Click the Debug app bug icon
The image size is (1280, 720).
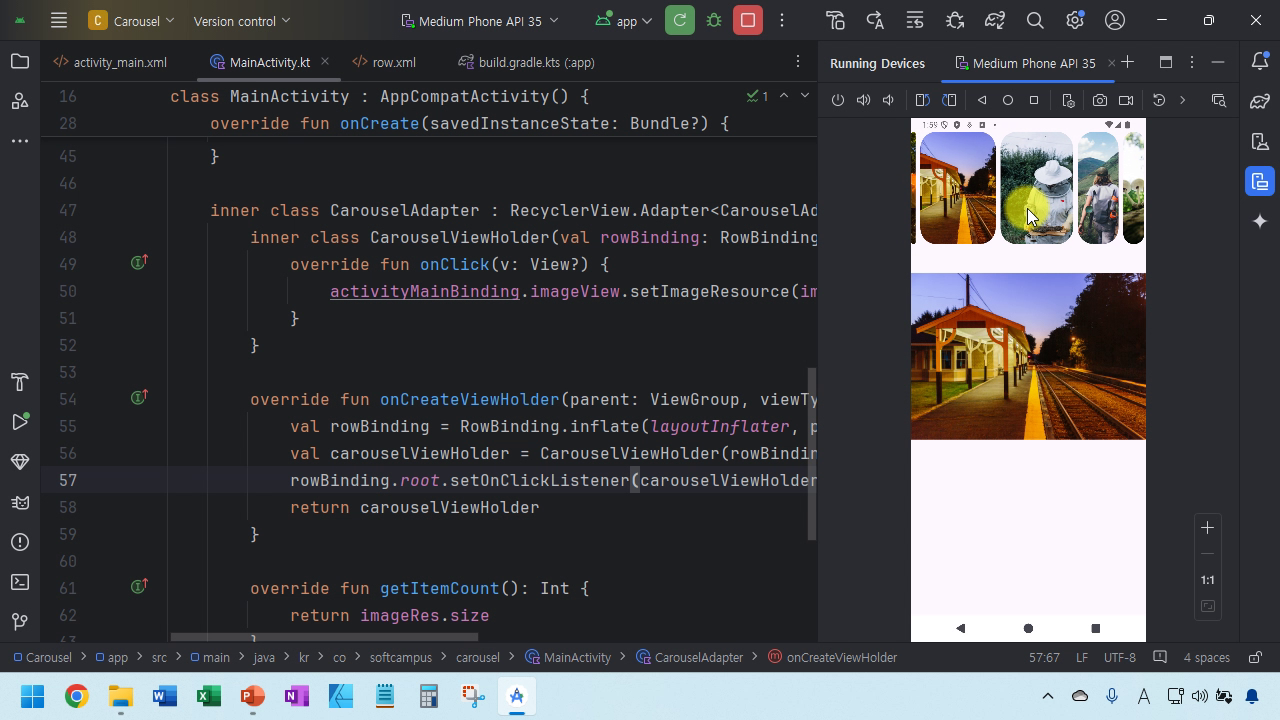pos(714,20)
